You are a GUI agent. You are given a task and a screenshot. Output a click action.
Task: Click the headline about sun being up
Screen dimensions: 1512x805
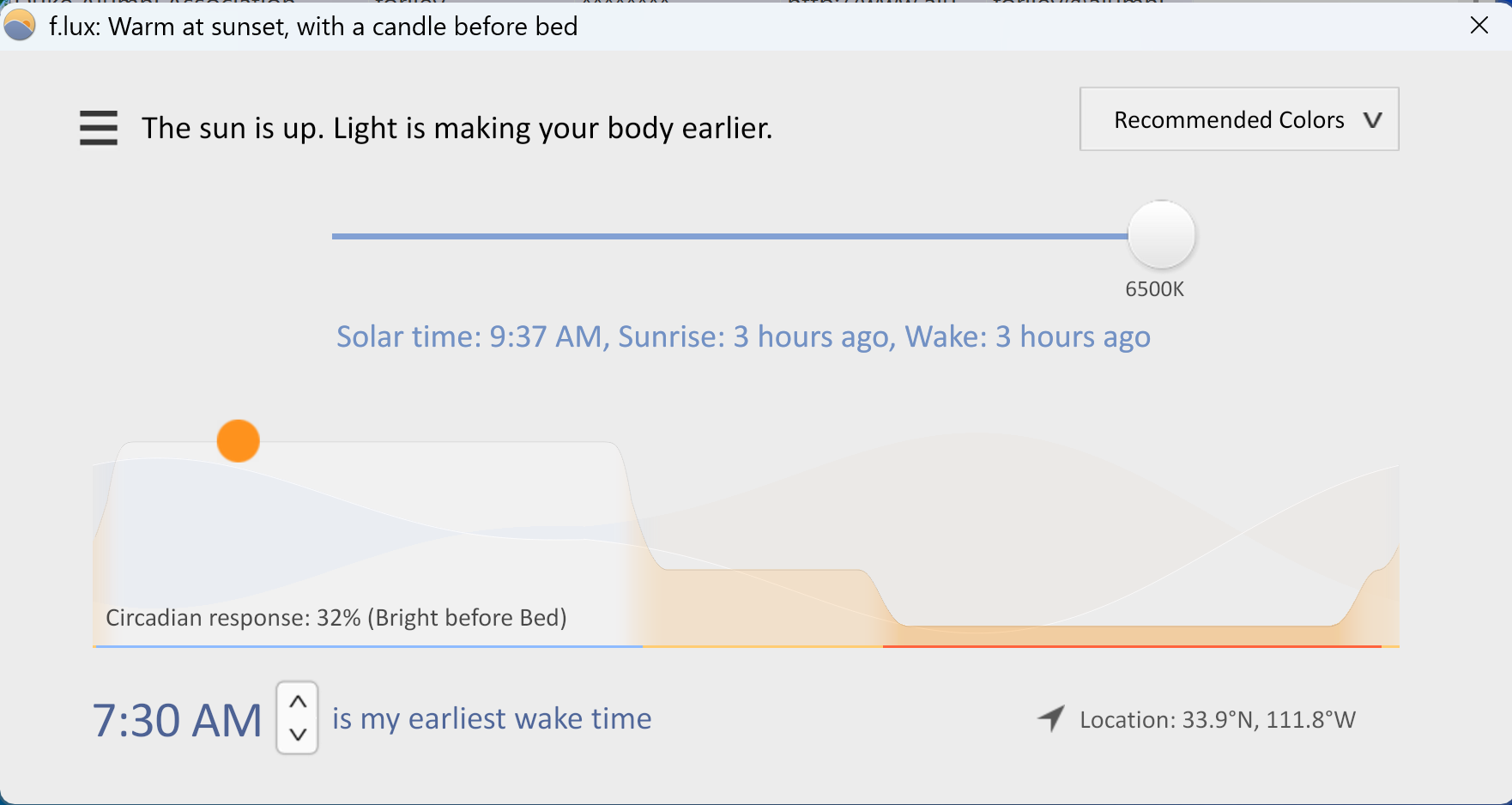tap(457, 128)
